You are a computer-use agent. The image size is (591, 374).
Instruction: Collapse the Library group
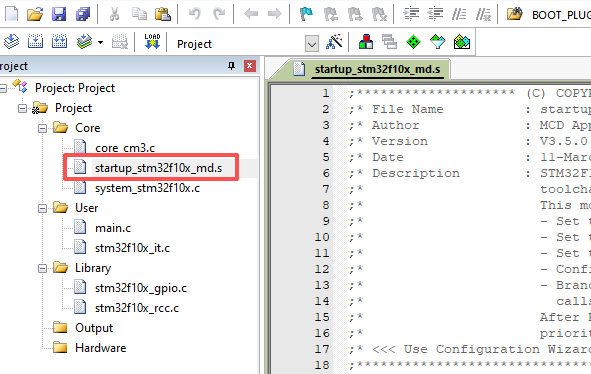[x=43, y=268]
